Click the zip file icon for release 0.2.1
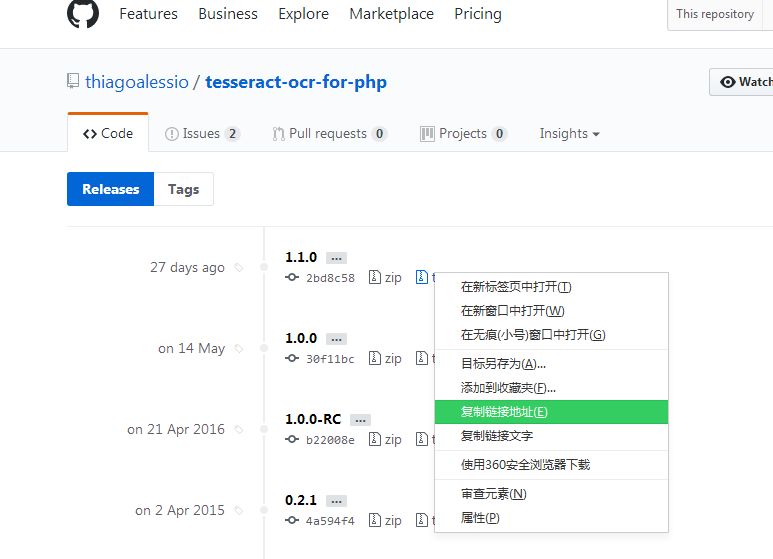Image resolution: width=773 pixels, height=559 pixels. (375, 520)
